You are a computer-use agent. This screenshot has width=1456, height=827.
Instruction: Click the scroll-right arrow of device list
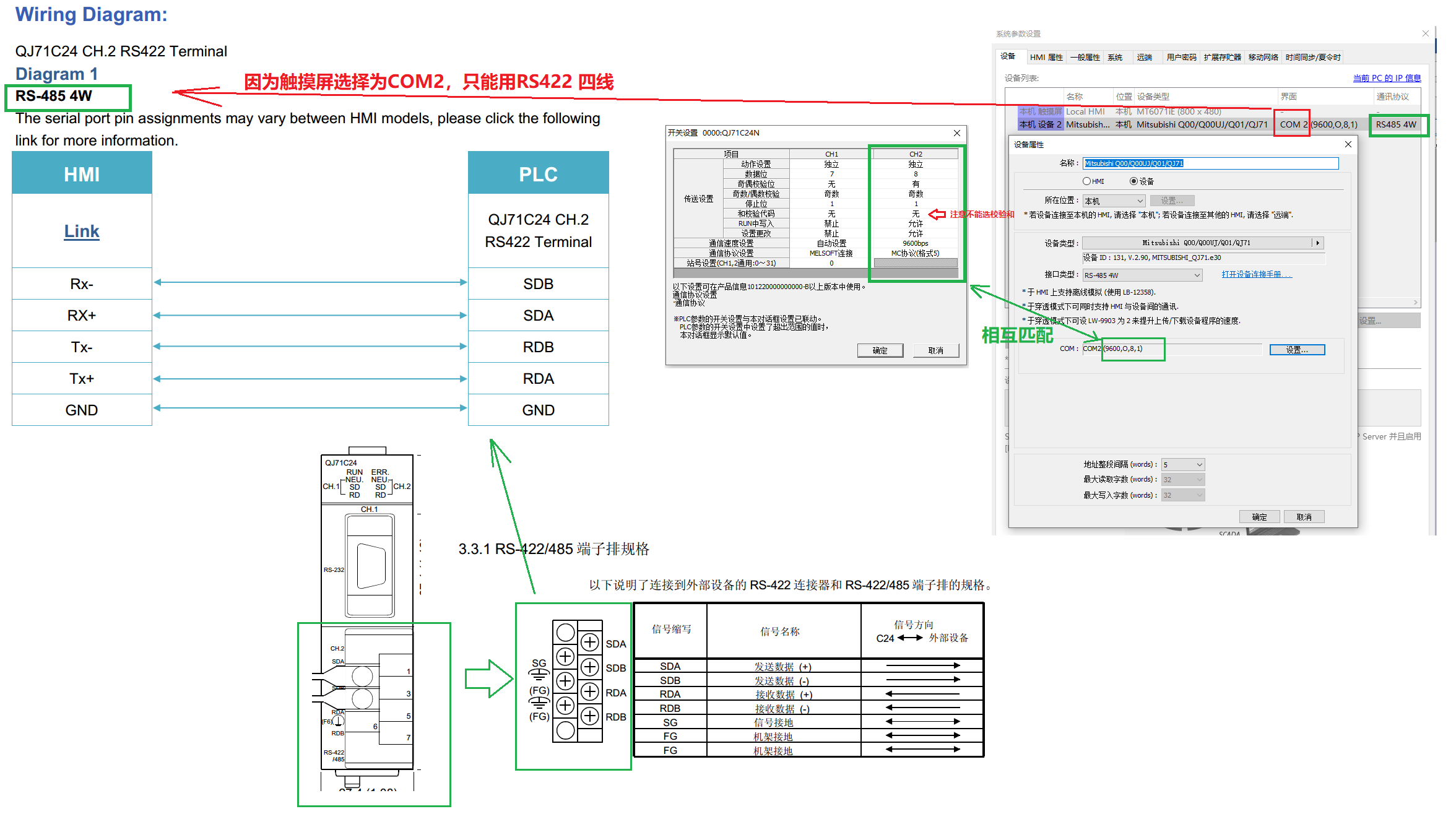(x=1415, y=302)
